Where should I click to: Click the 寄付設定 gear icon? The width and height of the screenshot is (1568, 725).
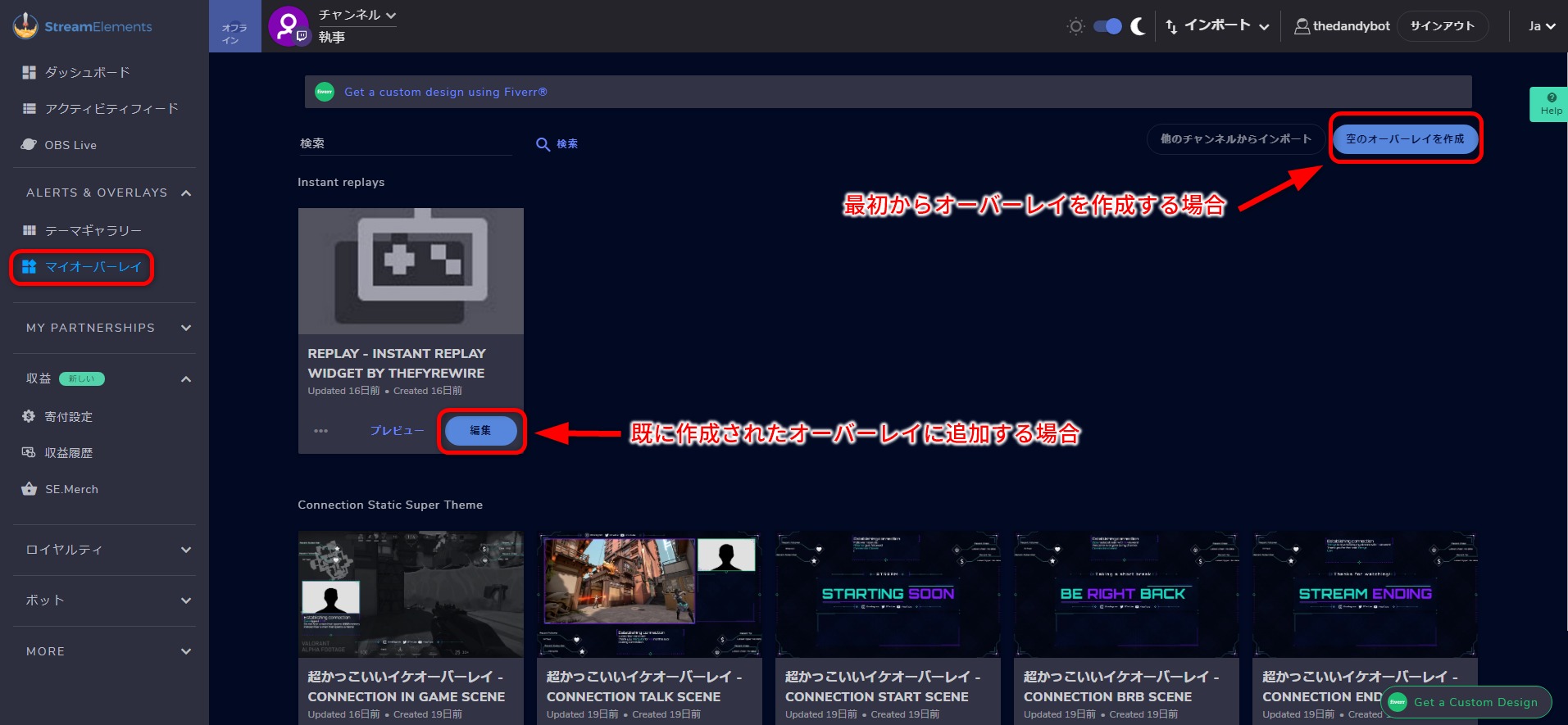[x=29, y=416]
